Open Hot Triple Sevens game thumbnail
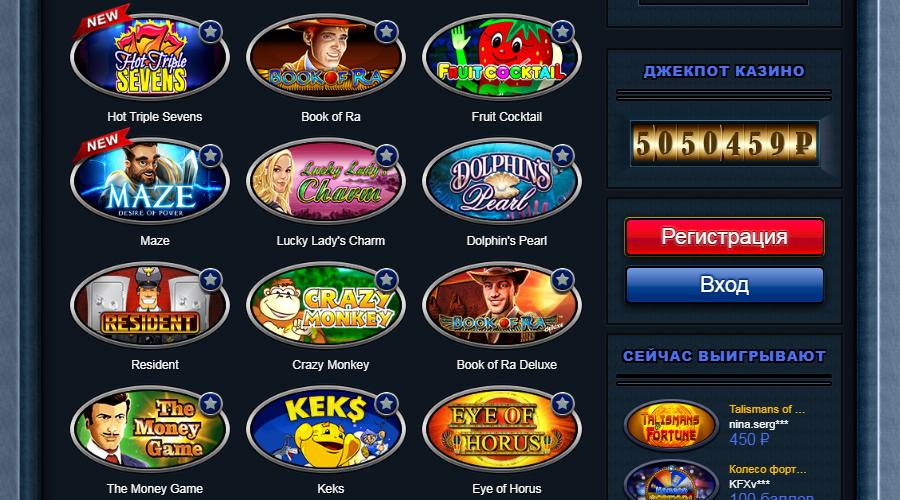 [150, 57]
